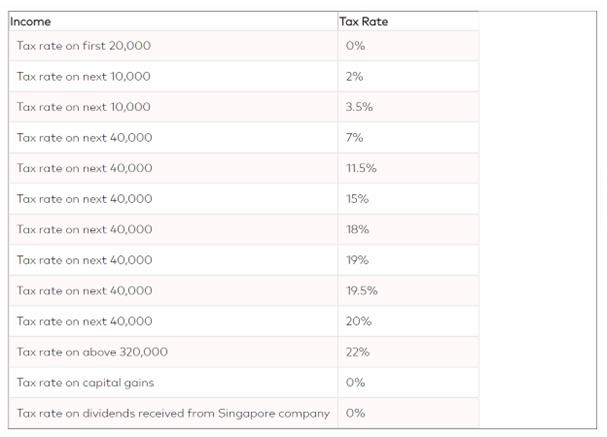Click the 3.5% tax rate cell

tap(358, 107)
